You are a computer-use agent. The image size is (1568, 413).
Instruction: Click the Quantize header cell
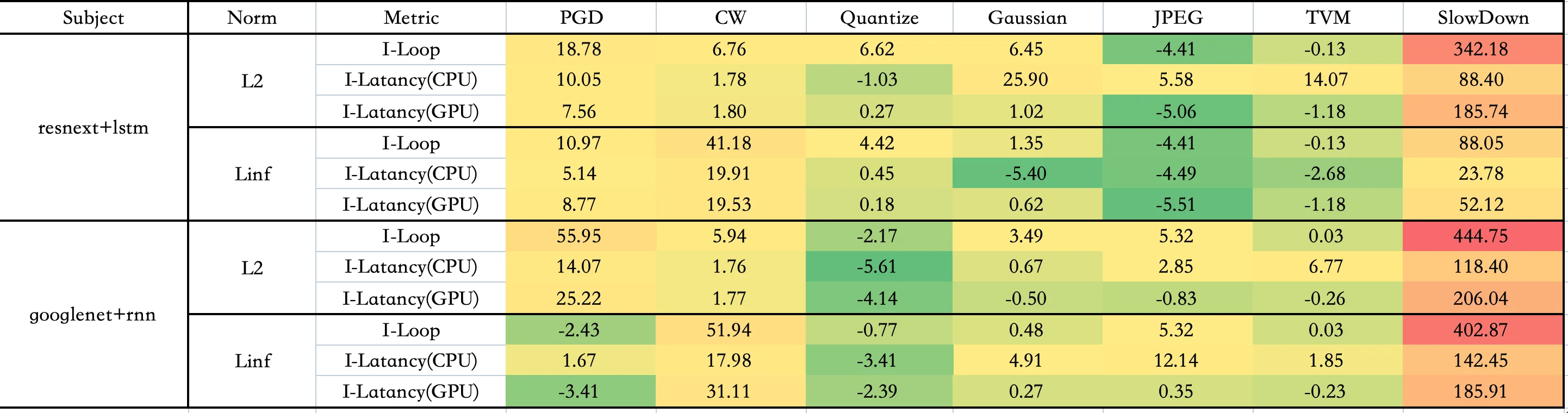(879, 17)
